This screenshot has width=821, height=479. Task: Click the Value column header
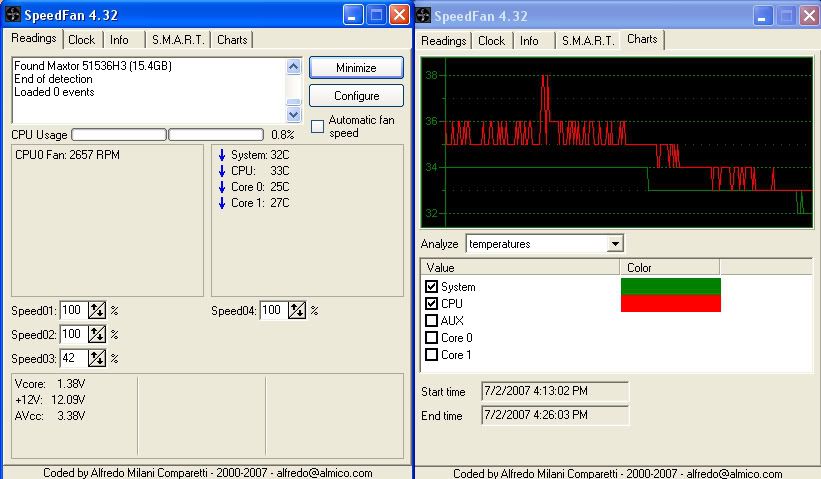pyautogui.click(x=520, y=268)
